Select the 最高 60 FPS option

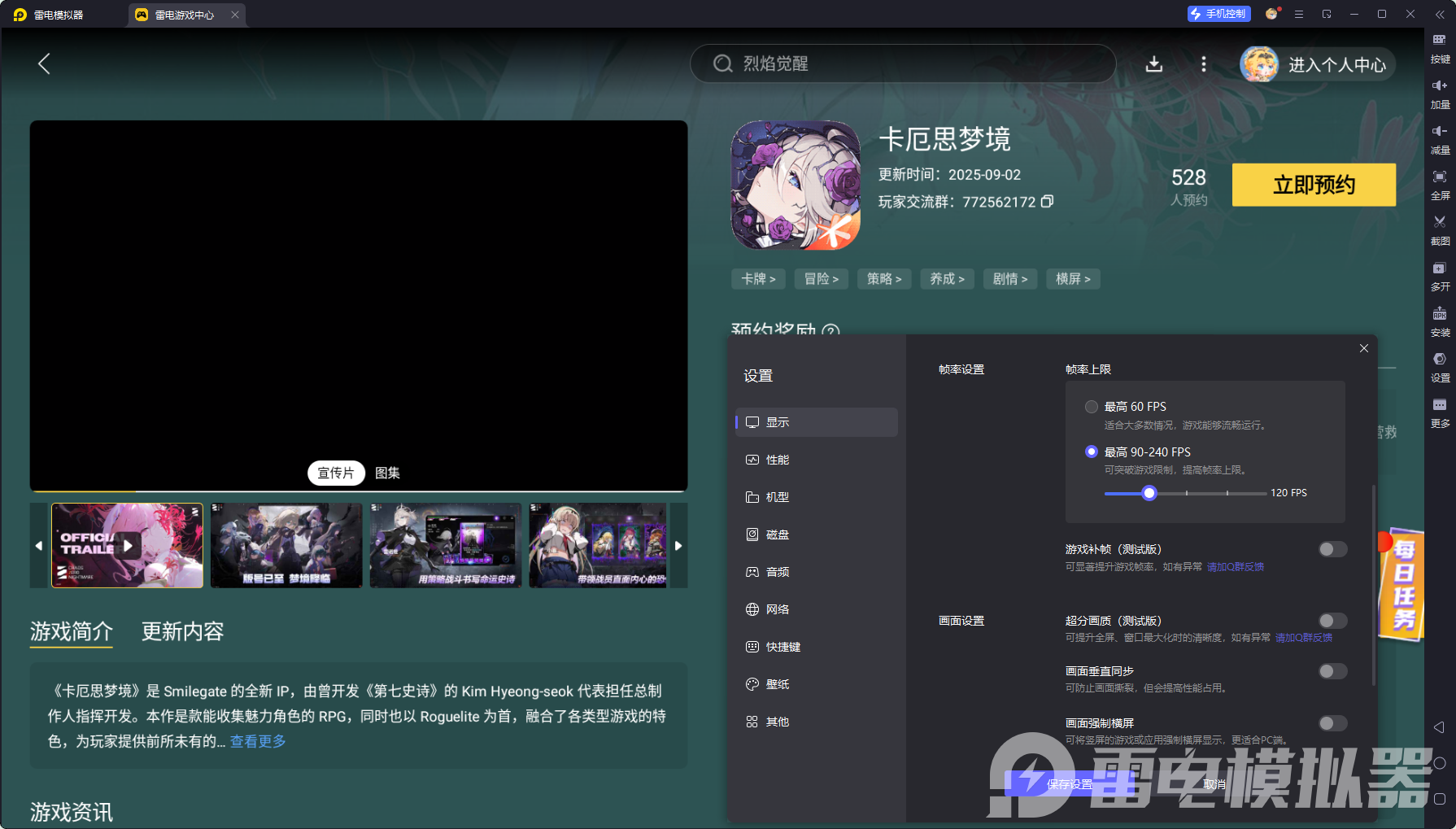point(1092,406)
